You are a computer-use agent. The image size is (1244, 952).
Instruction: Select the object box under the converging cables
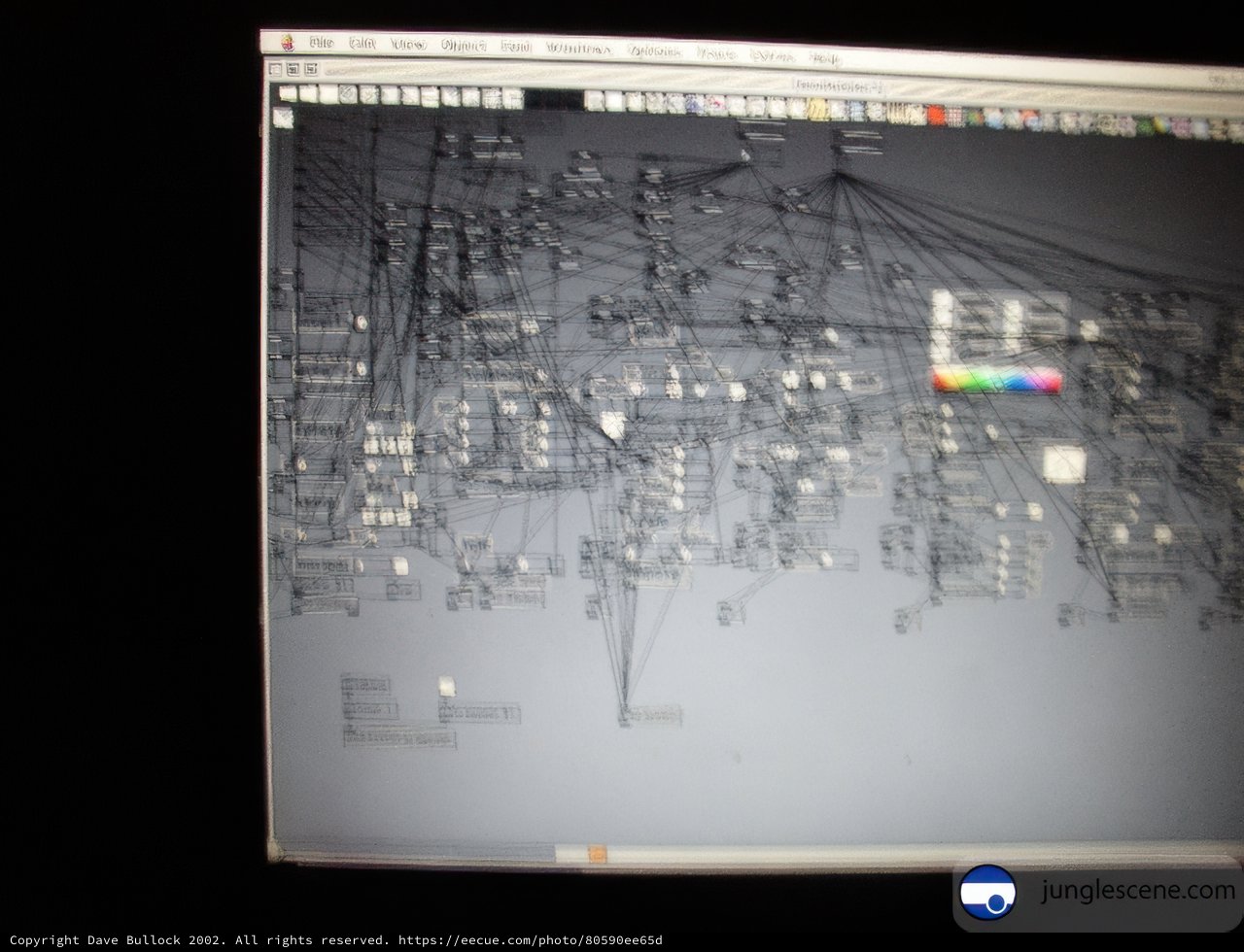[650, 717]
